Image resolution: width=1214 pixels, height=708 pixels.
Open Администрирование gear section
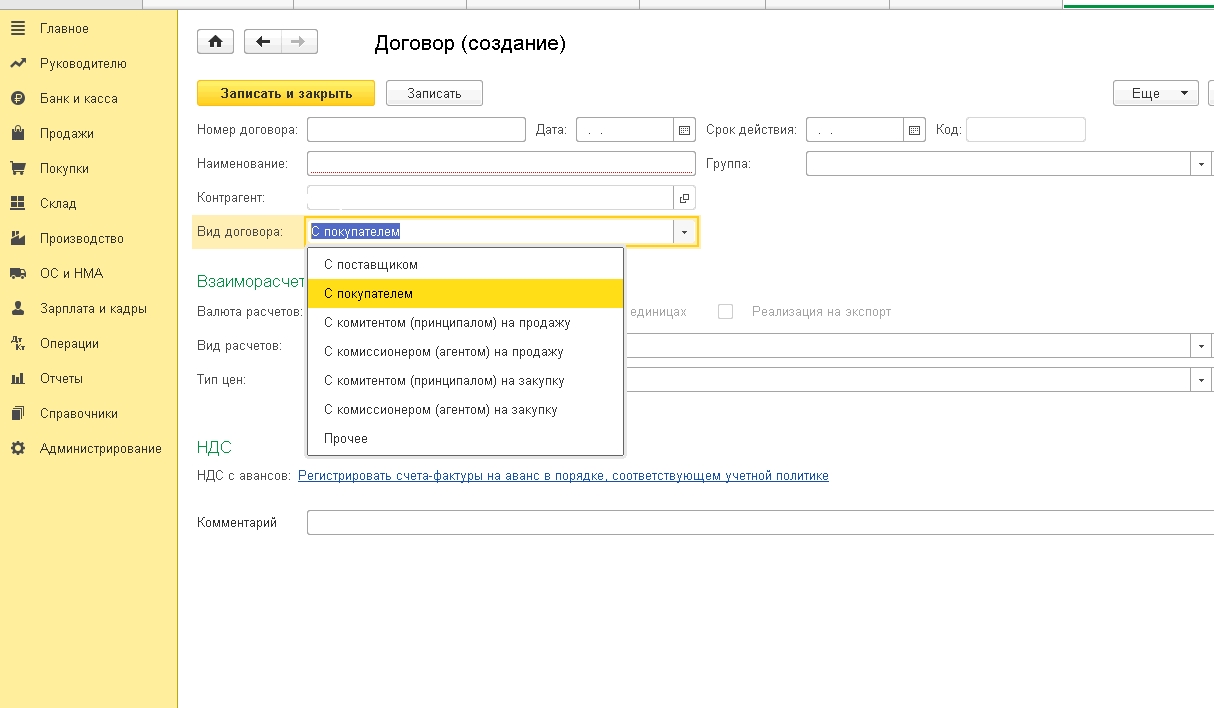point(100,449)
